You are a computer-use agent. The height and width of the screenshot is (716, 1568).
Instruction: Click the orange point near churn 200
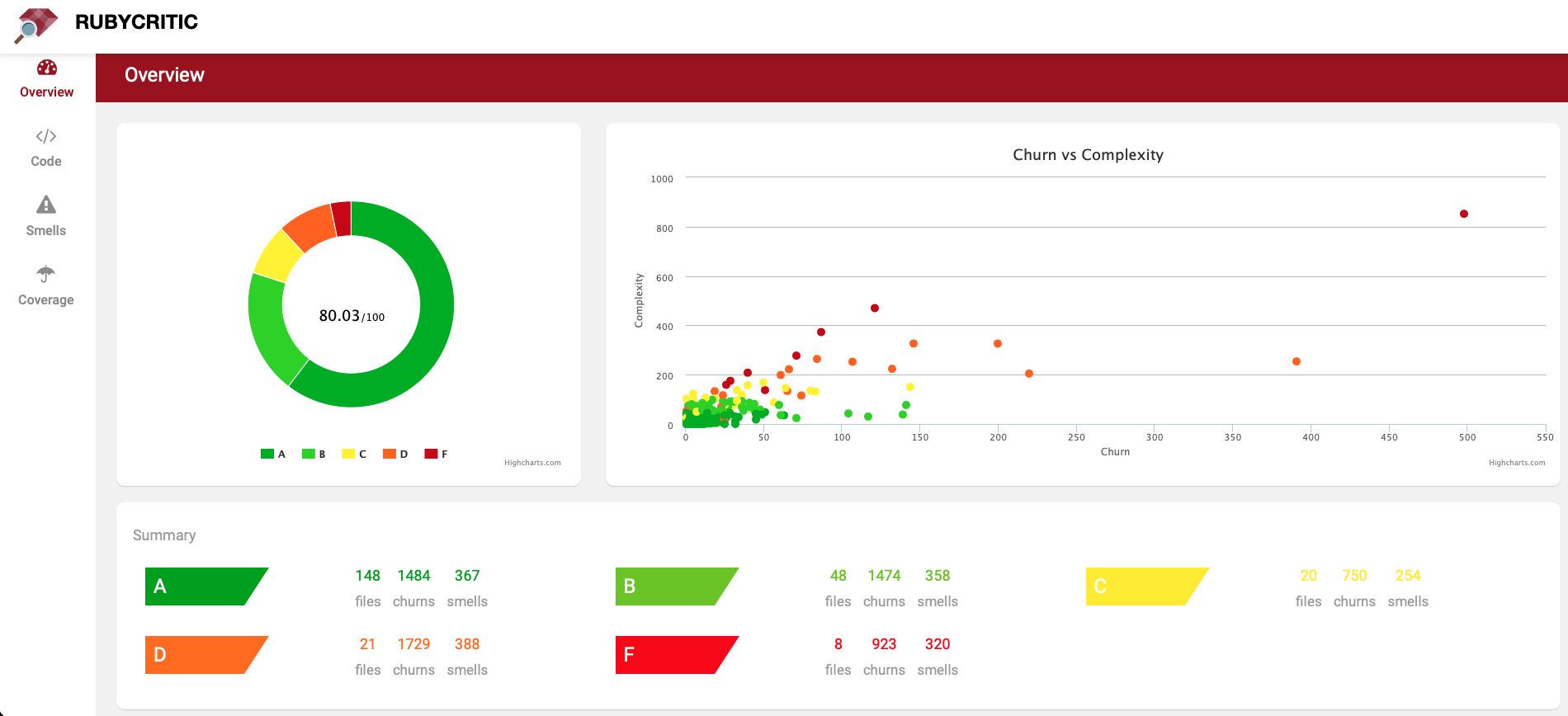998,343
